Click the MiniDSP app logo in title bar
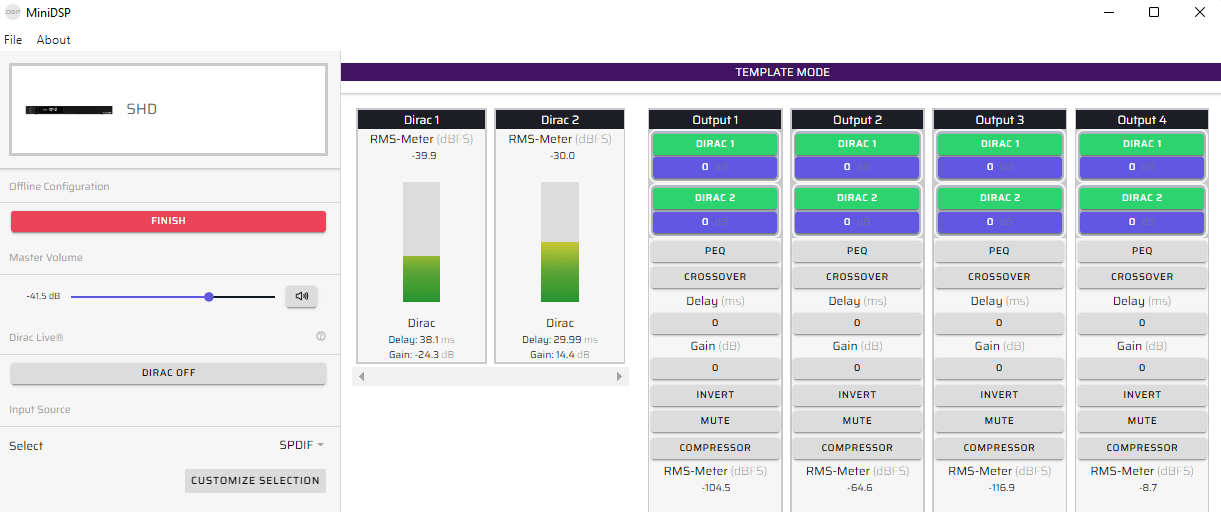Screen dimensions: 1221x512 12,12
